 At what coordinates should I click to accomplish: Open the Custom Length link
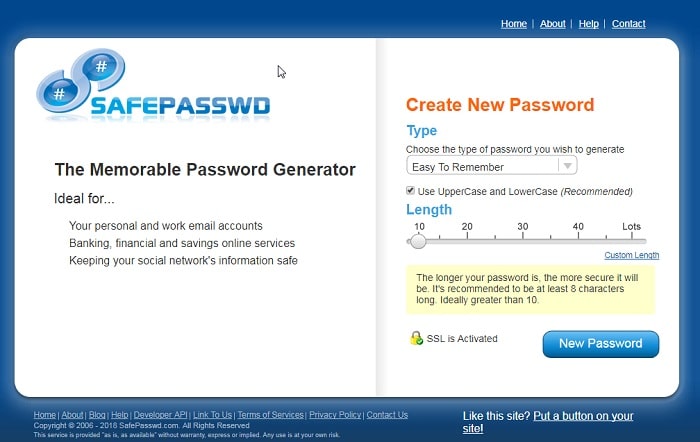(631, 255)
